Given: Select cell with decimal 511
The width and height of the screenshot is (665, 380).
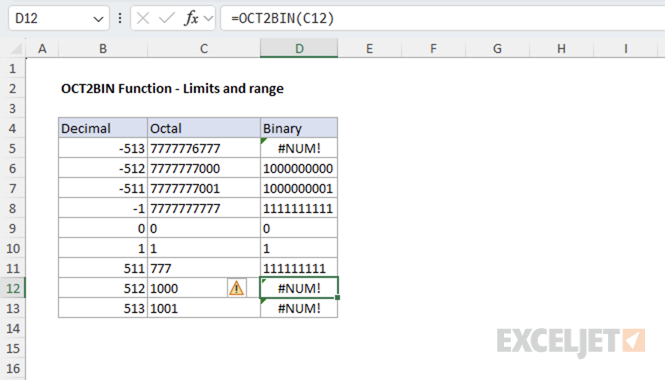Looking at the screenshot, I should click(103, 268).
